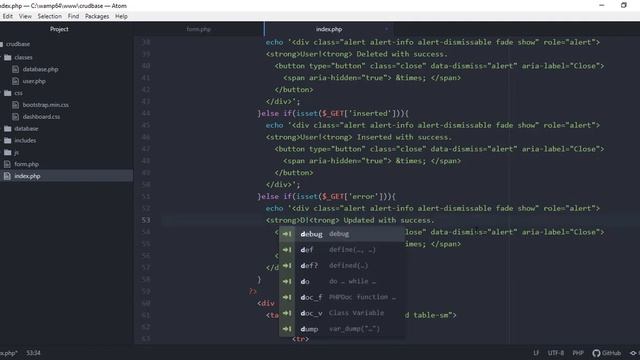Change the PHP grammar selector
This screenshot has width=640, height=360.
[578, 353]
